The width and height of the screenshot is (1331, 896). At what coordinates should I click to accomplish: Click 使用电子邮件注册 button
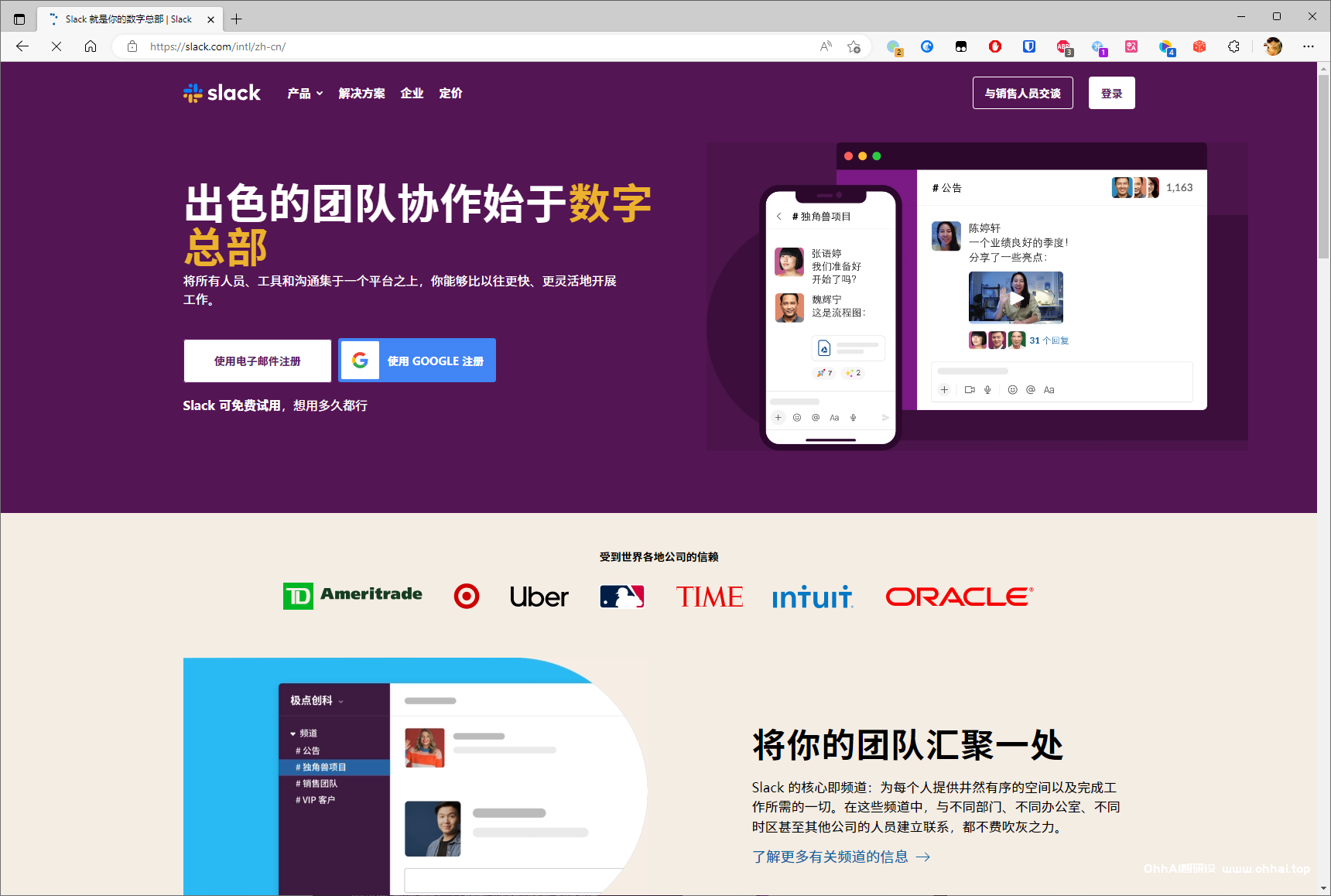[257, 361]
